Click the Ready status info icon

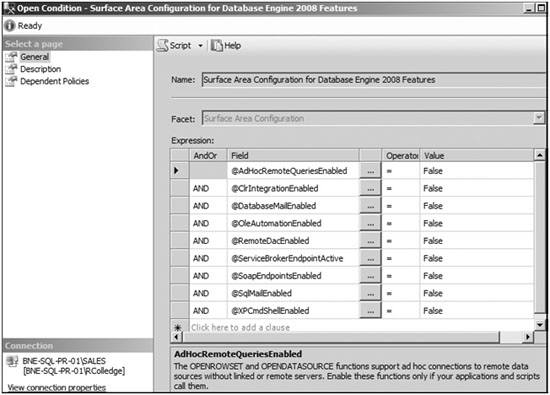9,26
